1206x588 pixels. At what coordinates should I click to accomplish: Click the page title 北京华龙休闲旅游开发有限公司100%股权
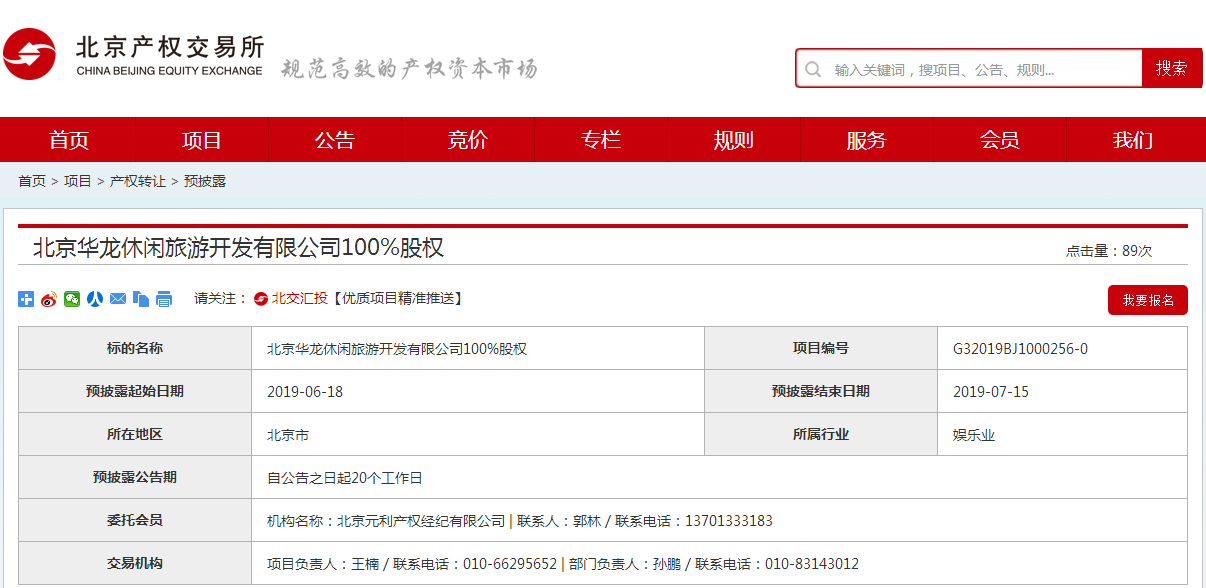click(x=239, y=248)
